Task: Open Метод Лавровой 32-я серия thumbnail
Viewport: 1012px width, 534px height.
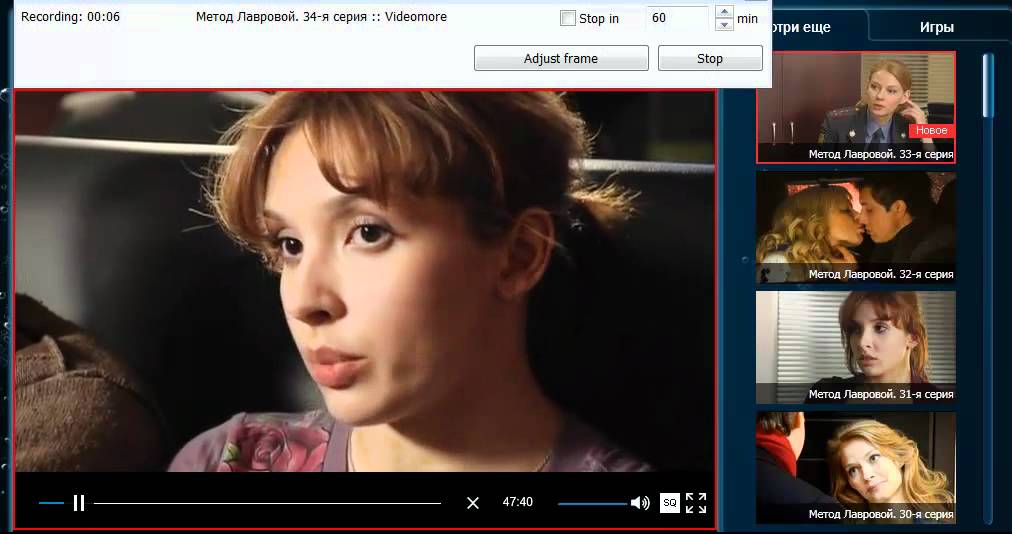Action: (856, 227)
